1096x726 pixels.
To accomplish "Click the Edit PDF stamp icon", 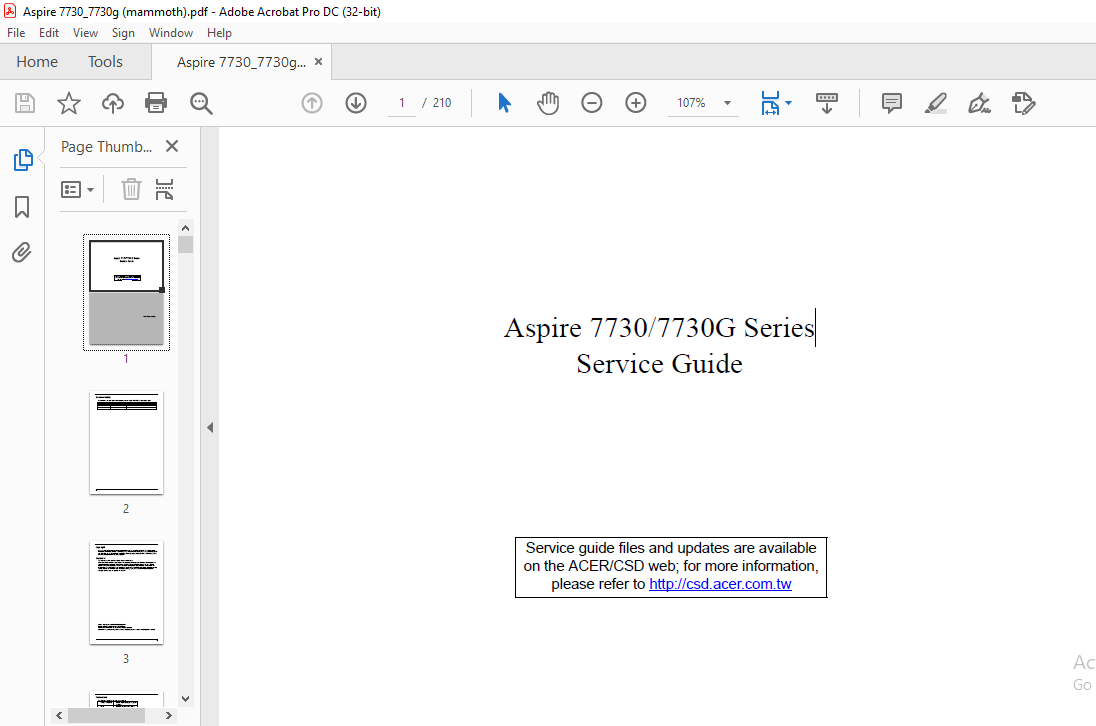I will (1023, 103).
